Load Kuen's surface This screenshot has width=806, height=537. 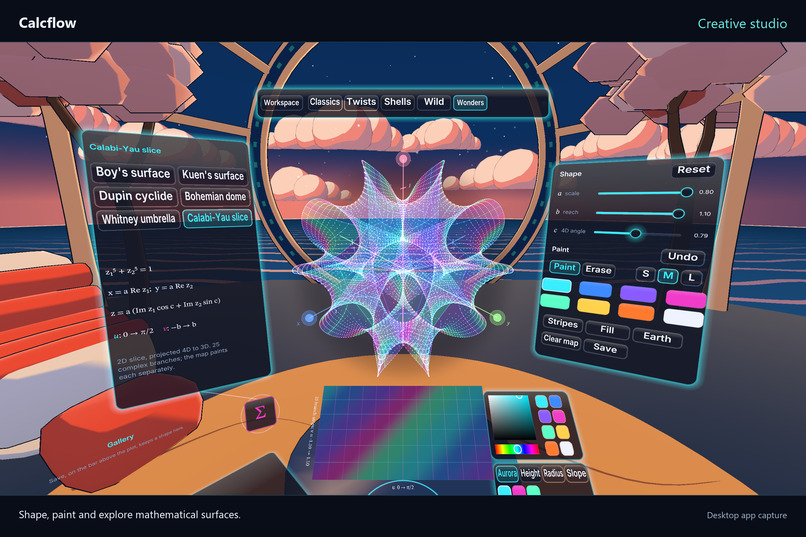(x=213, y=175)
